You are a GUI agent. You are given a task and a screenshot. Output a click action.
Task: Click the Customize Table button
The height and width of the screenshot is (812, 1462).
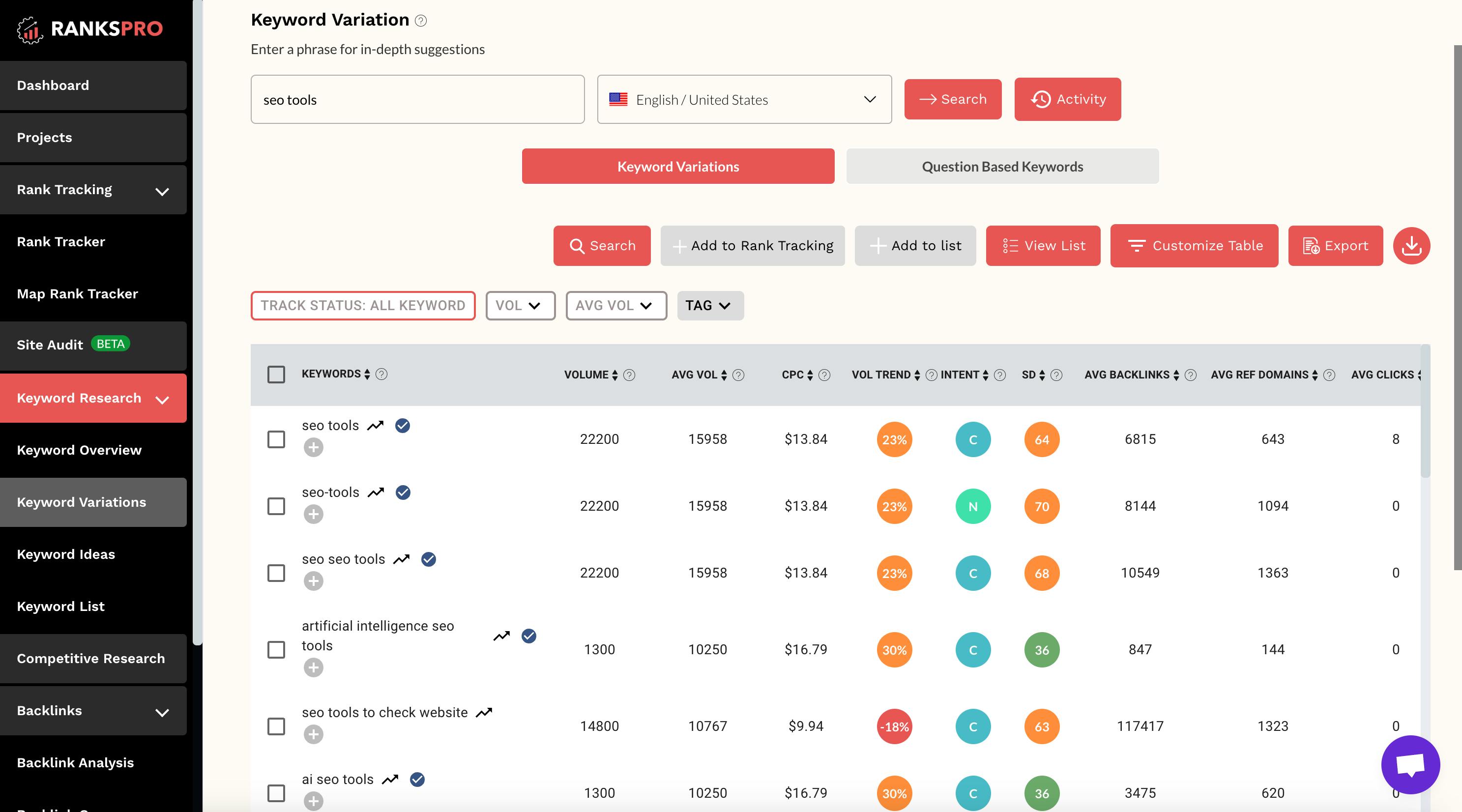[1194, 246]
